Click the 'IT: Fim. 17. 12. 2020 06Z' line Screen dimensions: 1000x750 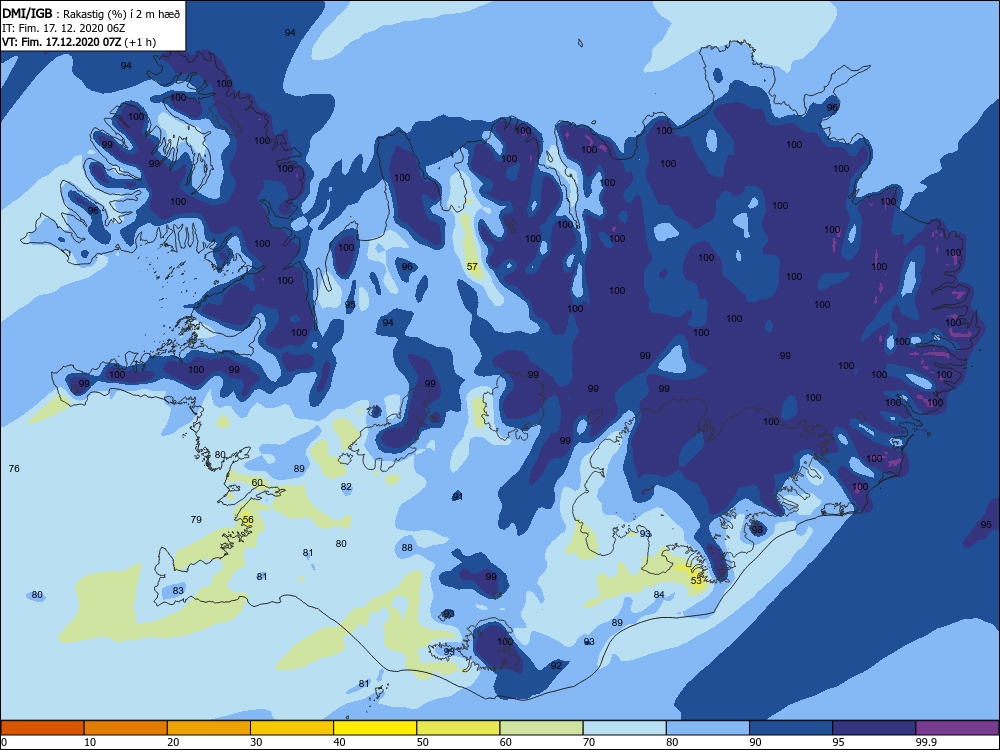pos(64,28)
